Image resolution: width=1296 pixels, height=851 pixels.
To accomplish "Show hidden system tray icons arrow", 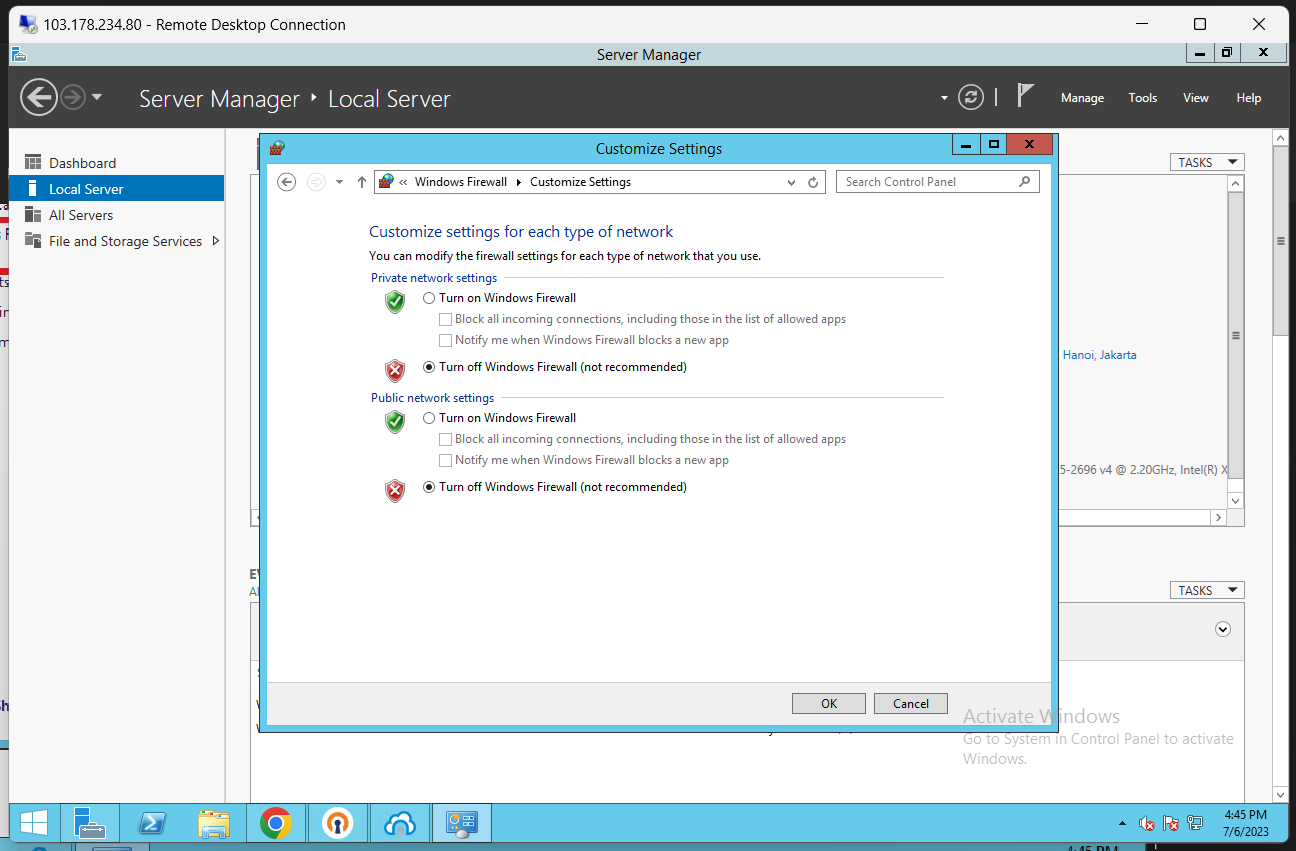I will coord(1123,824).
